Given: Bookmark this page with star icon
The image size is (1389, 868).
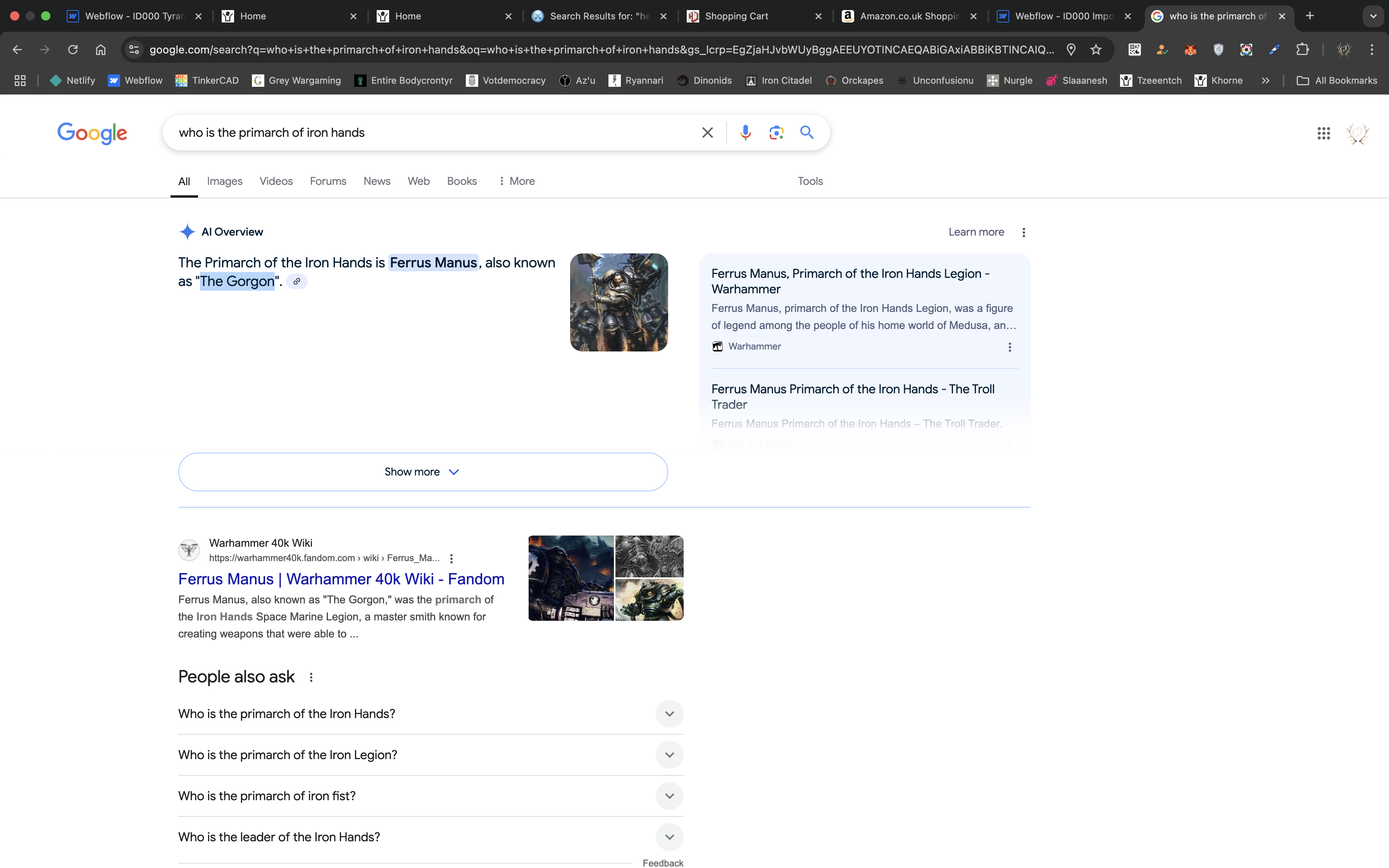Looking at the screenshot, I should pyautogui.click(x=1096, y=49).
